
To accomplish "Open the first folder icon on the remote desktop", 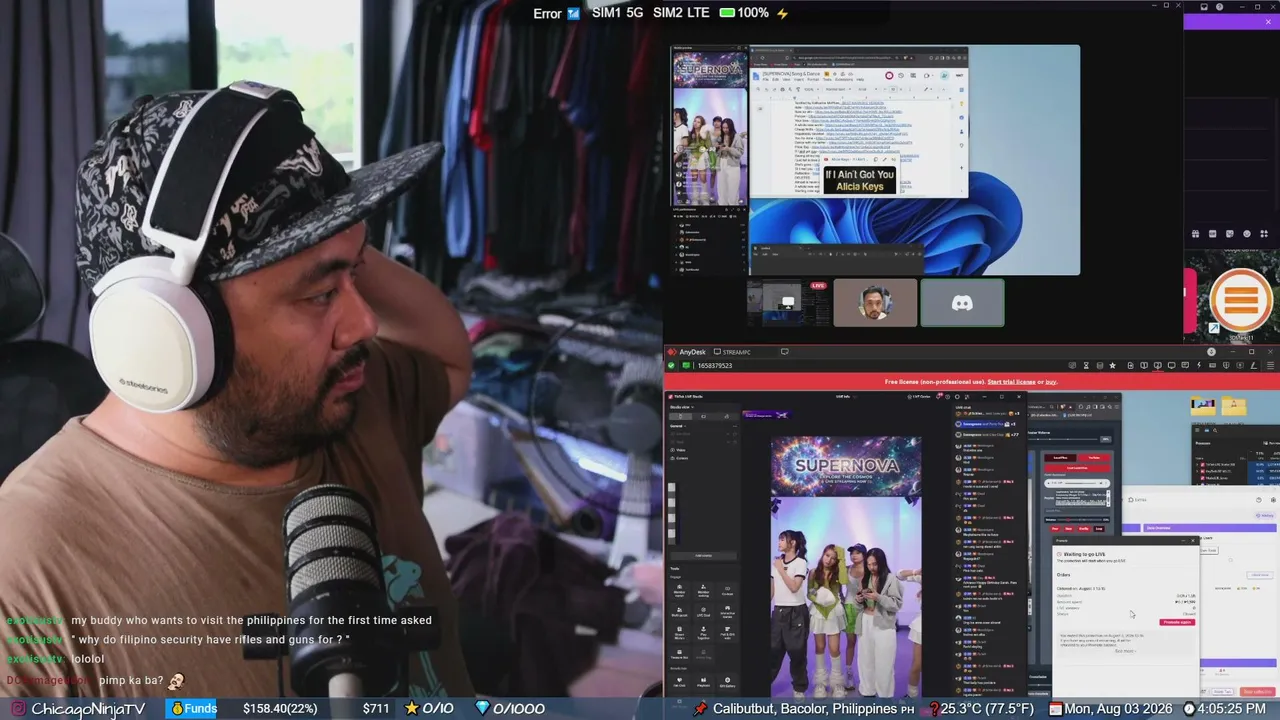I will pos(1203,406).
